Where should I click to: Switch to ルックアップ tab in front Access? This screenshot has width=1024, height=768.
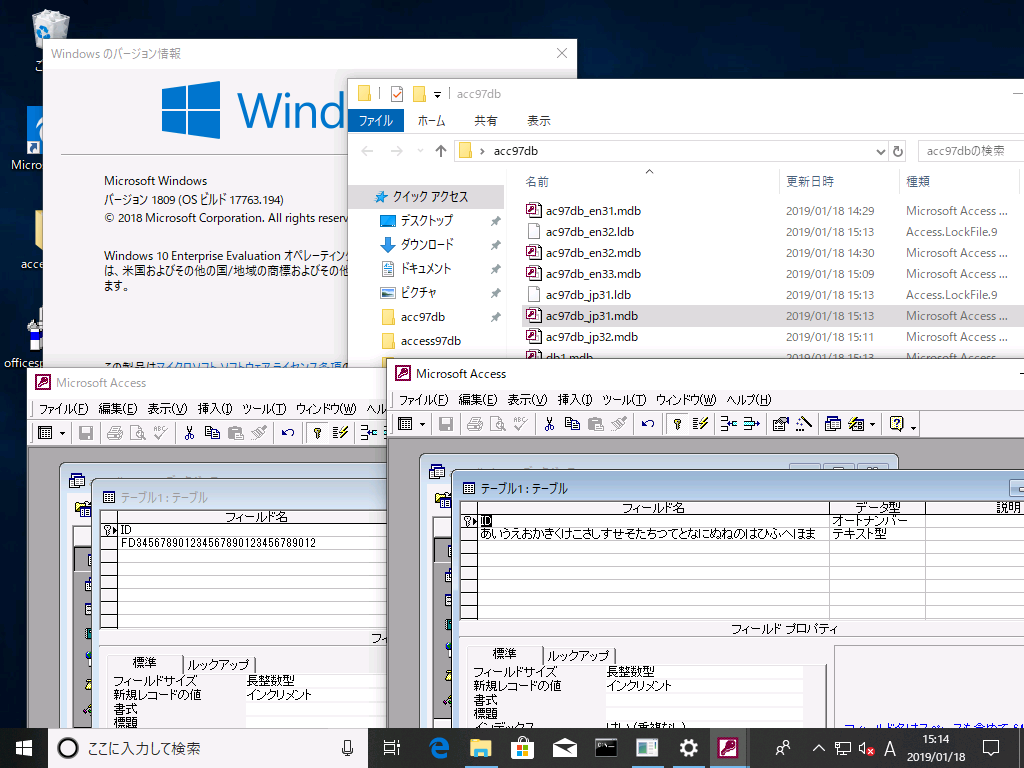coord(578,655)
